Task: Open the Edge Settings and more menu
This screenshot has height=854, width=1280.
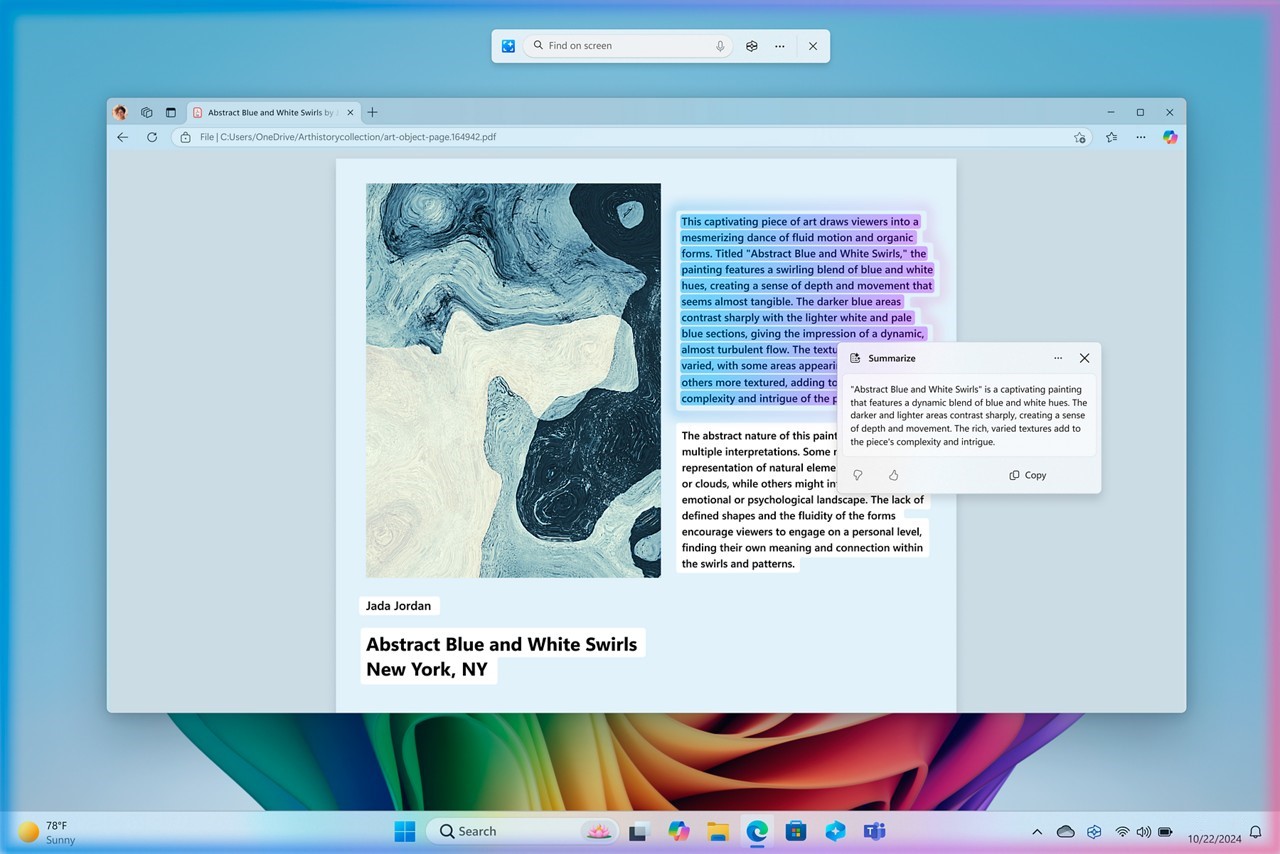Action: pos(1140,137)
